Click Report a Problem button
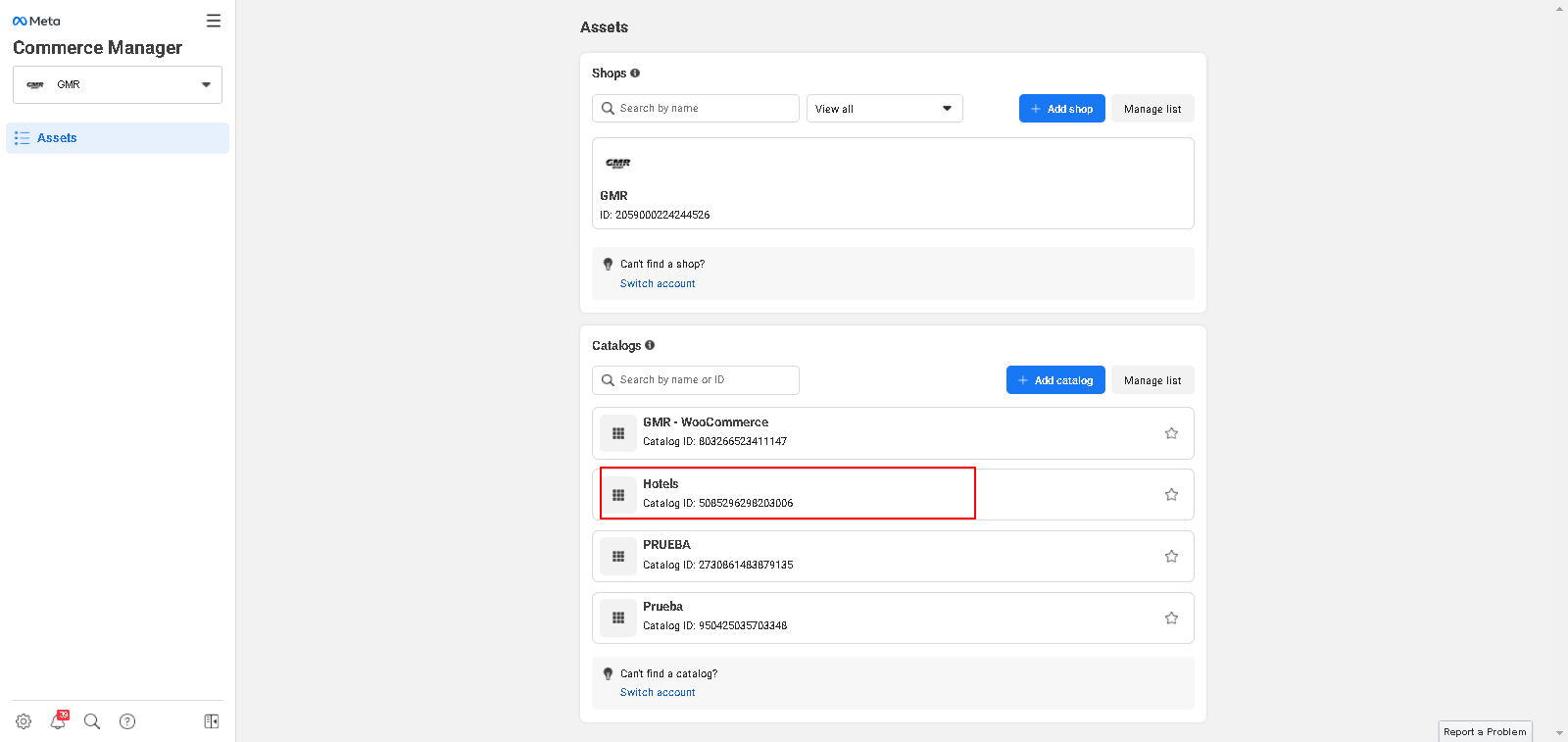1568x742 pixels. click(x=1485, y=731)
